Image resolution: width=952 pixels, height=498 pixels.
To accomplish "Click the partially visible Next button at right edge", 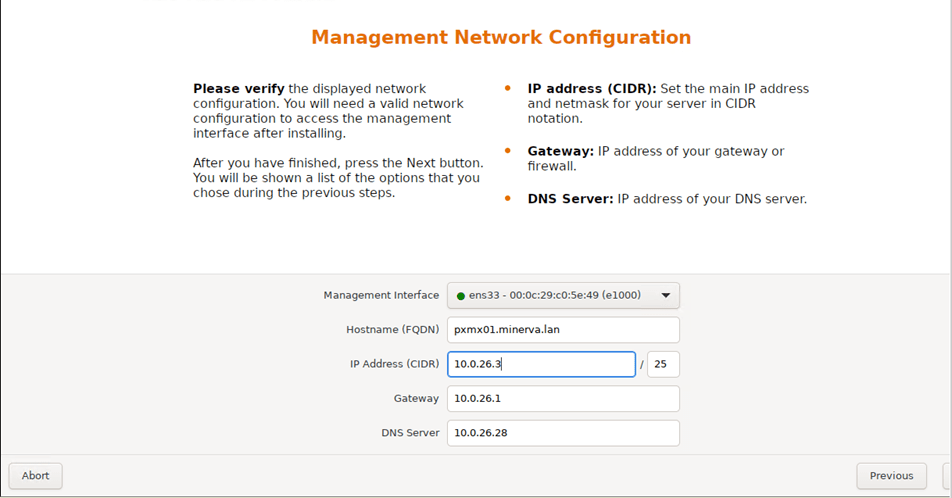I will 947,476.
